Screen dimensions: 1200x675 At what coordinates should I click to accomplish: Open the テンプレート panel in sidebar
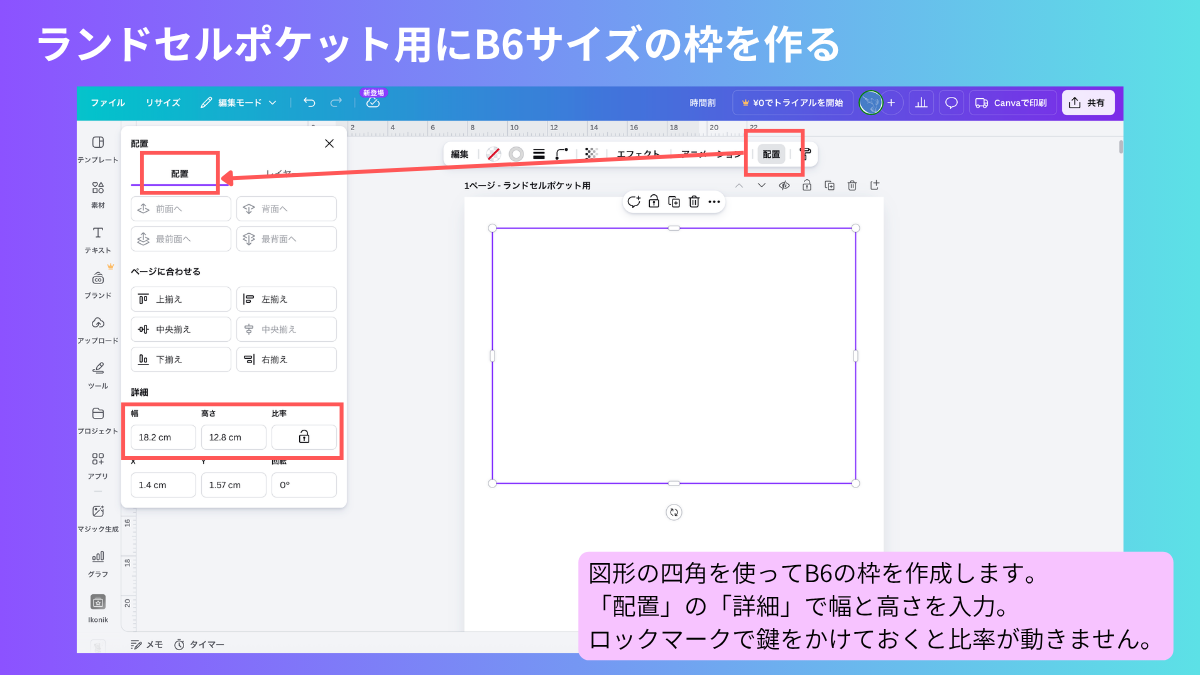point(98,149)
